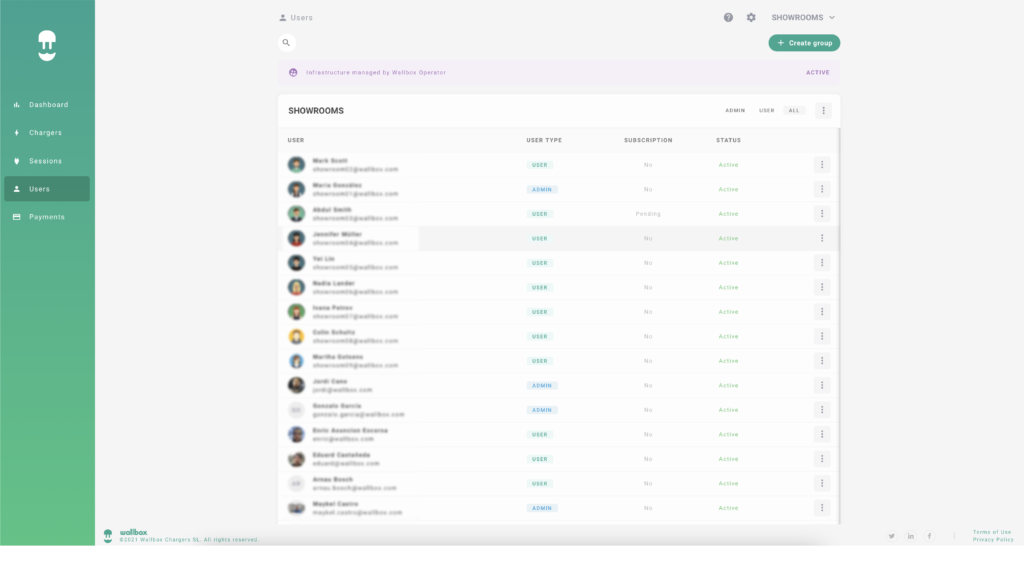Click the search magnifier icon
Viewport: 1024px width, 562px height.
coord(286,42)
